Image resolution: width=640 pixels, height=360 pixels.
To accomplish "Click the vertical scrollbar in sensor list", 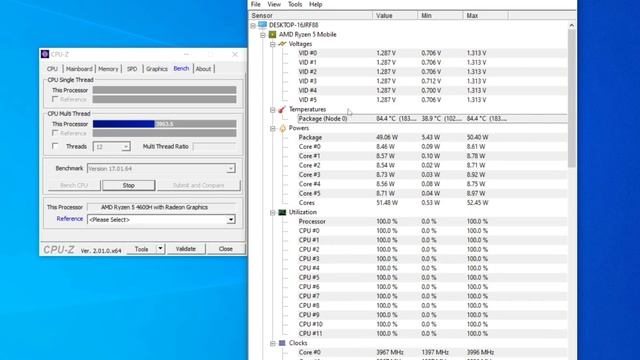I will [571, 98].
